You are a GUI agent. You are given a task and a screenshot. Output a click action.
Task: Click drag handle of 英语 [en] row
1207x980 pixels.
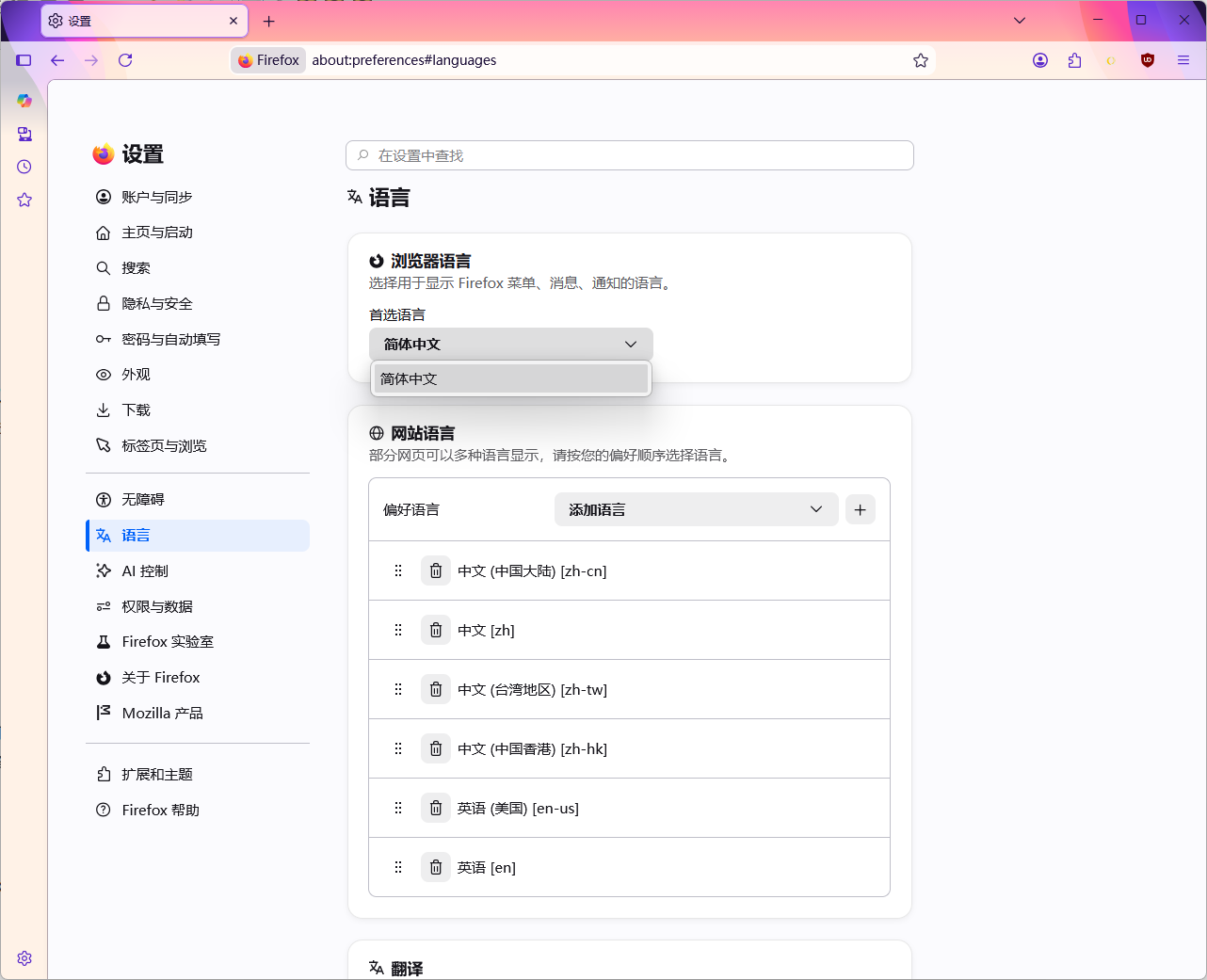[x=398, y=867]
